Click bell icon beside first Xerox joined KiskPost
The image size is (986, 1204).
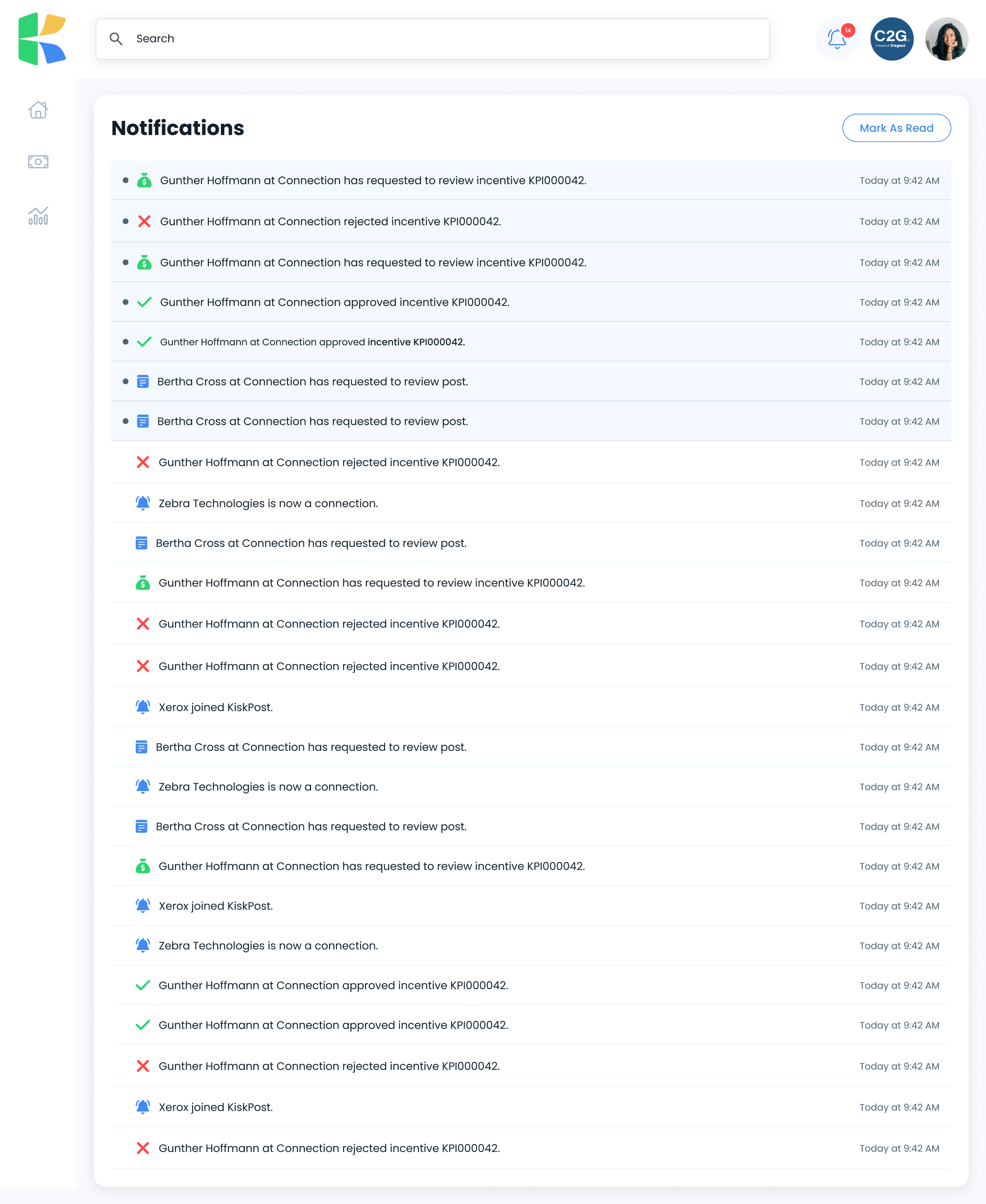pos(142,707)
